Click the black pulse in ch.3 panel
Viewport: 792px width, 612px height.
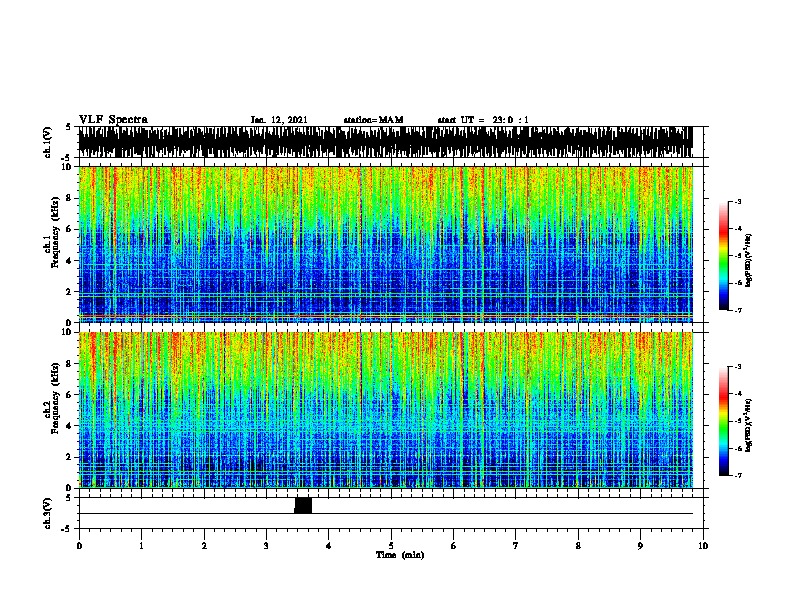click(303, 505)
